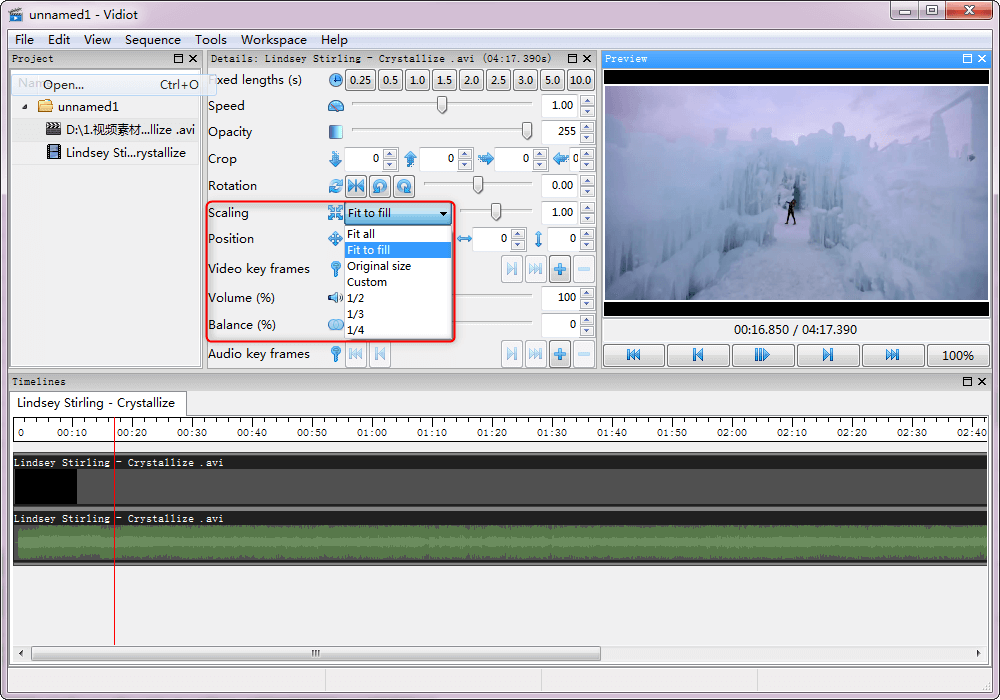
Task: Add an audio key frame with plus button
Action: [x=560, y=354]
